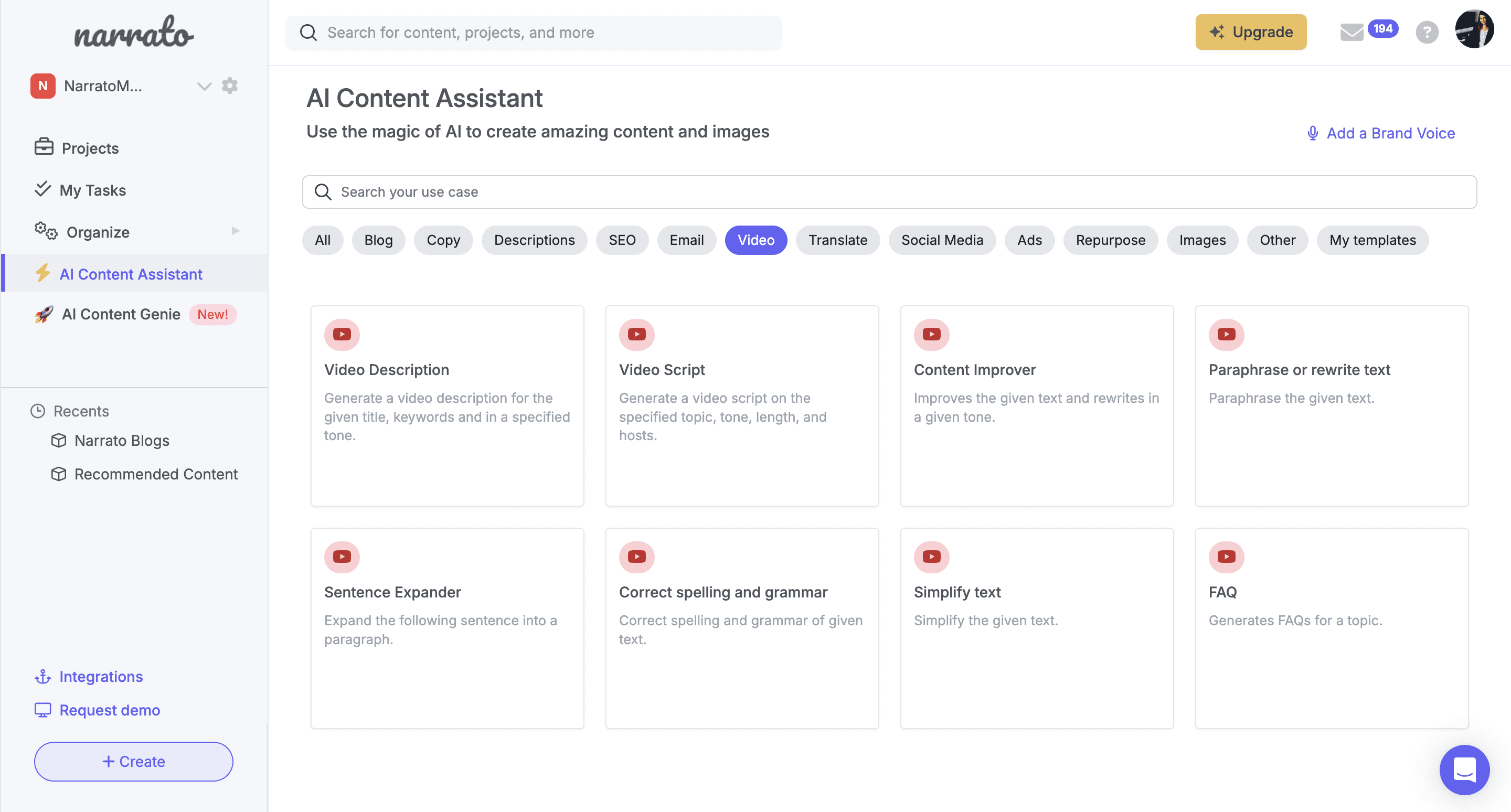Click the microphone icon near Brand Voice

point(1313,133)
